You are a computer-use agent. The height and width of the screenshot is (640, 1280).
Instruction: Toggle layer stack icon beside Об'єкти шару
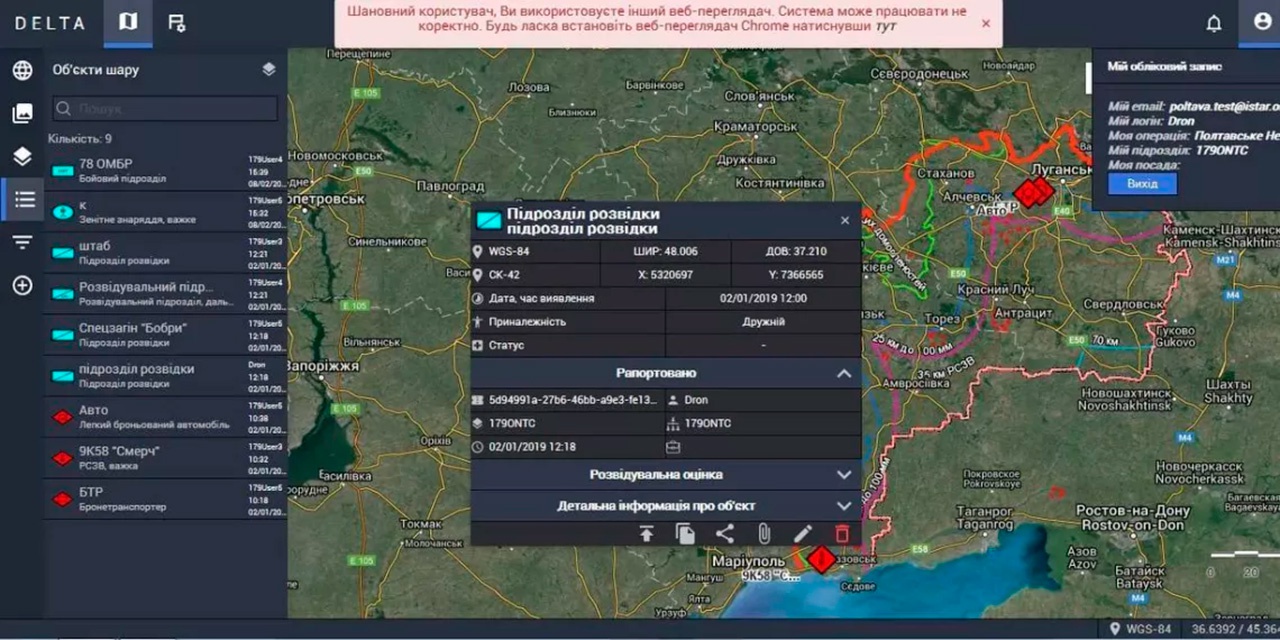point(269,70)
